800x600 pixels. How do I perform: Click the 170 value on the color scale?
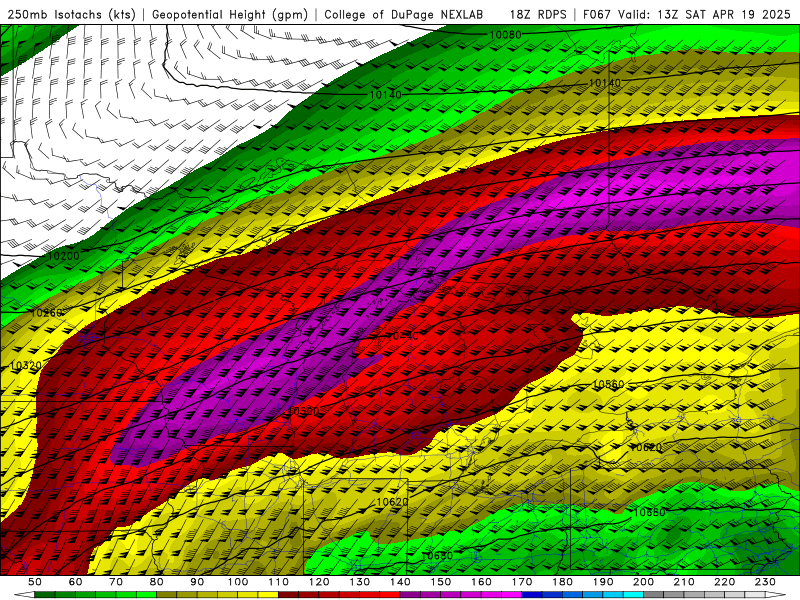521,582
